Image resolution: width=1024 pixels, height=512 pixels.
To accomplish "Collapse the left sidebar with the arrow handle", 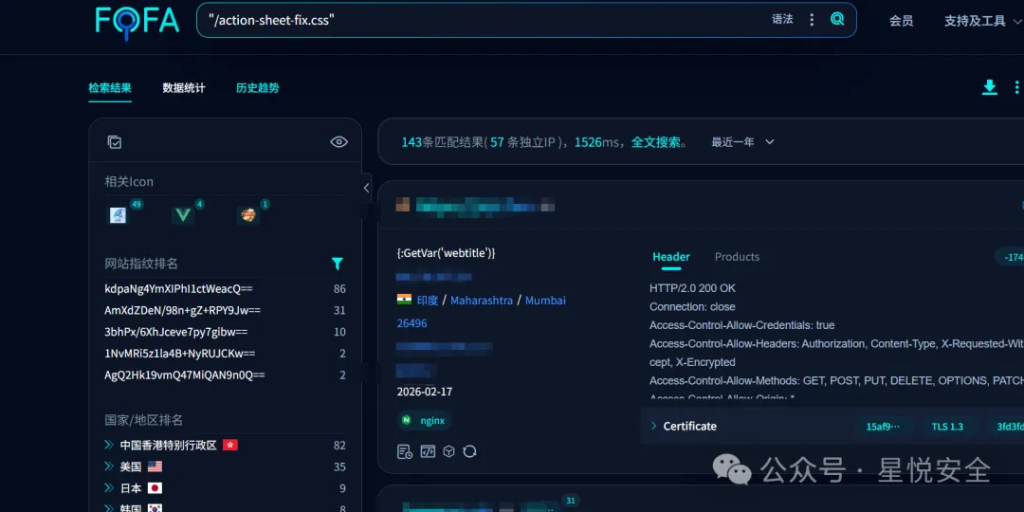I will pyautogui.click(x=366, y=188).
